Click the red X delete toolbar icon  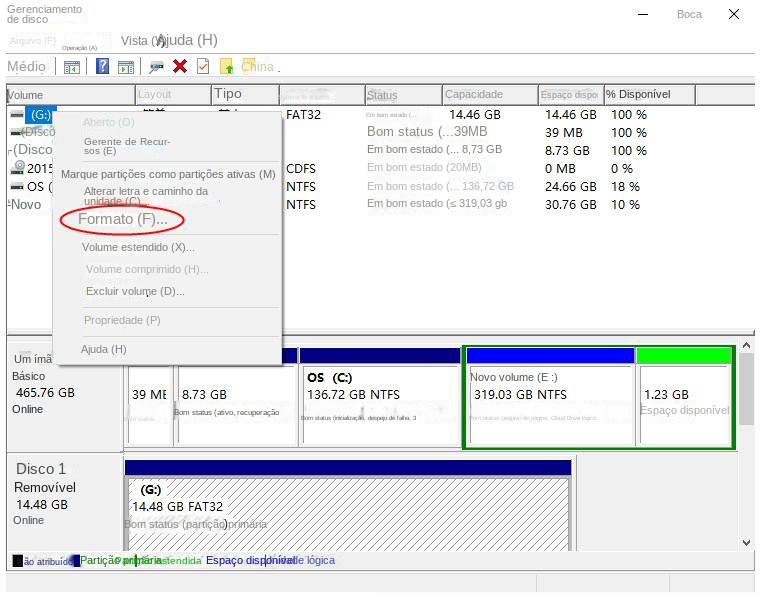tap(180, 66)
